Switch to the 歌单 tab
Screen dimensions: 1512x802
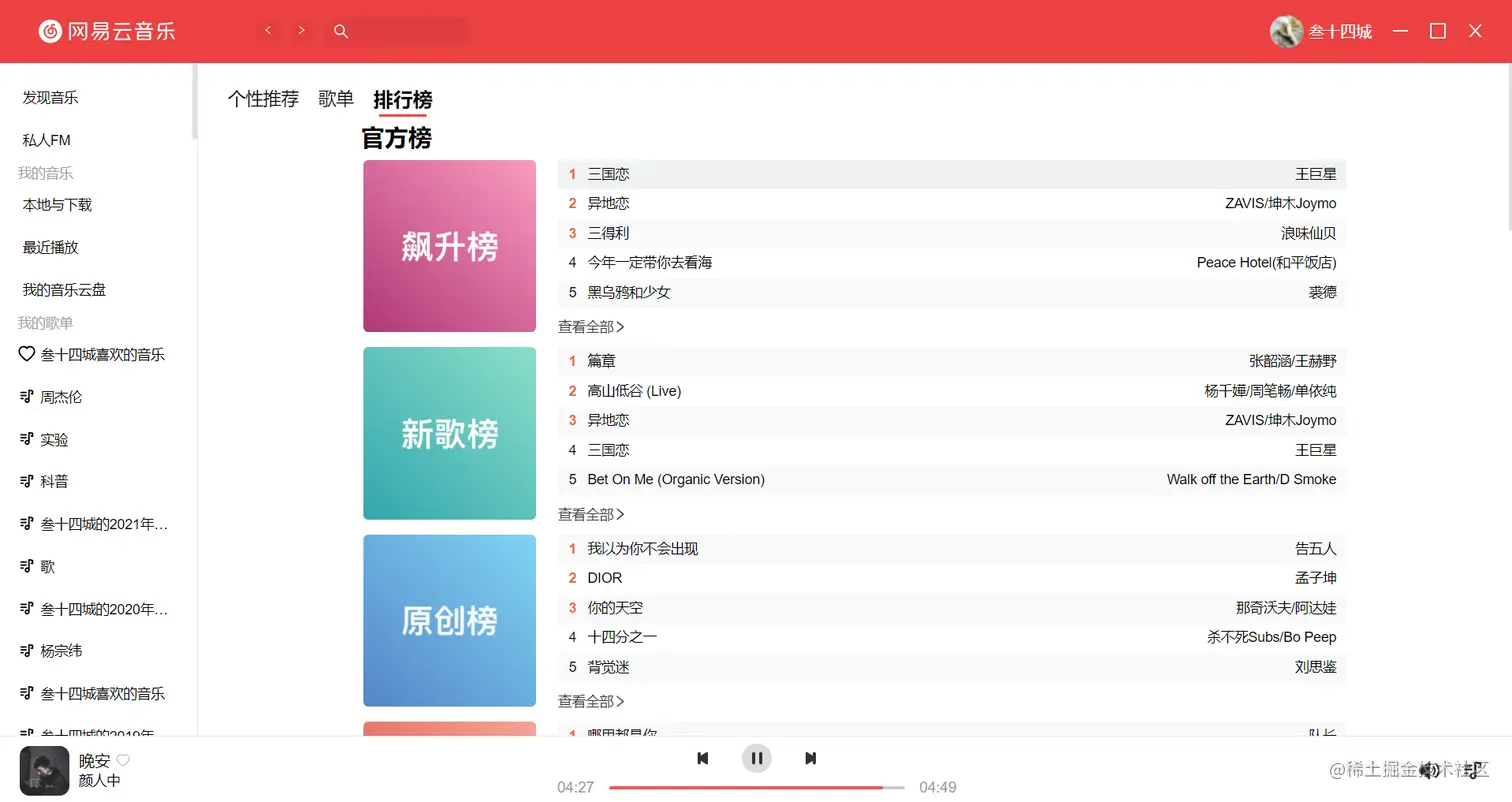pos(336,99)
